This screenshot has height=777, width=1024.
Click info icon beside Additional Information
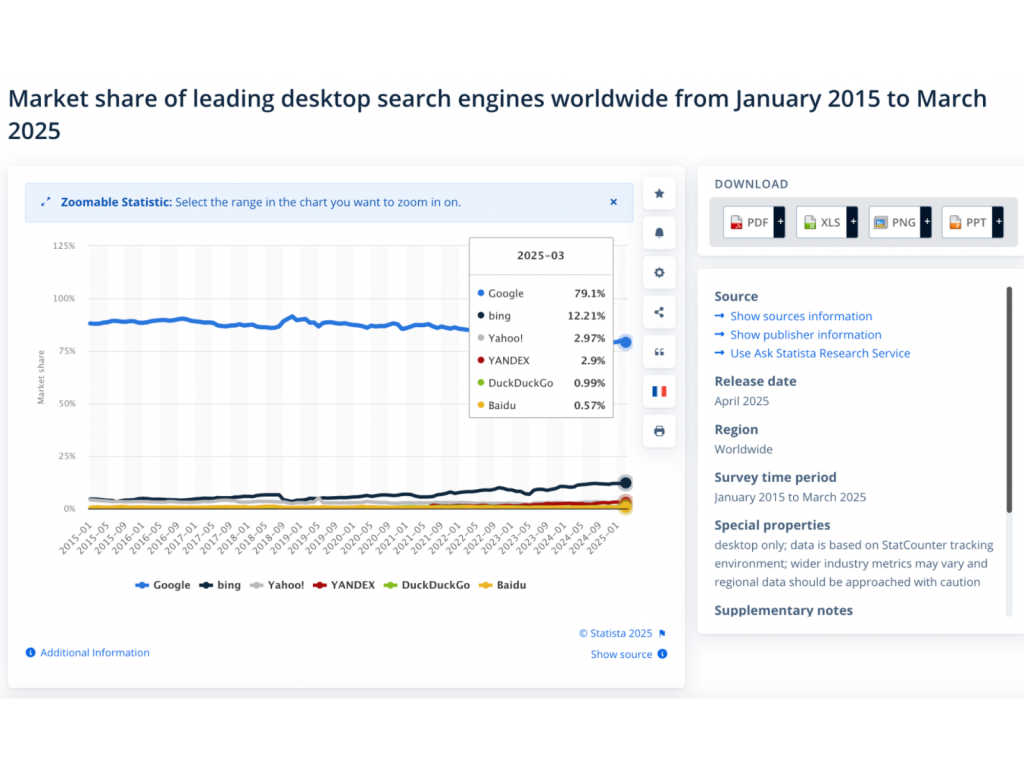pyautogui.click(x=31, y=653)
